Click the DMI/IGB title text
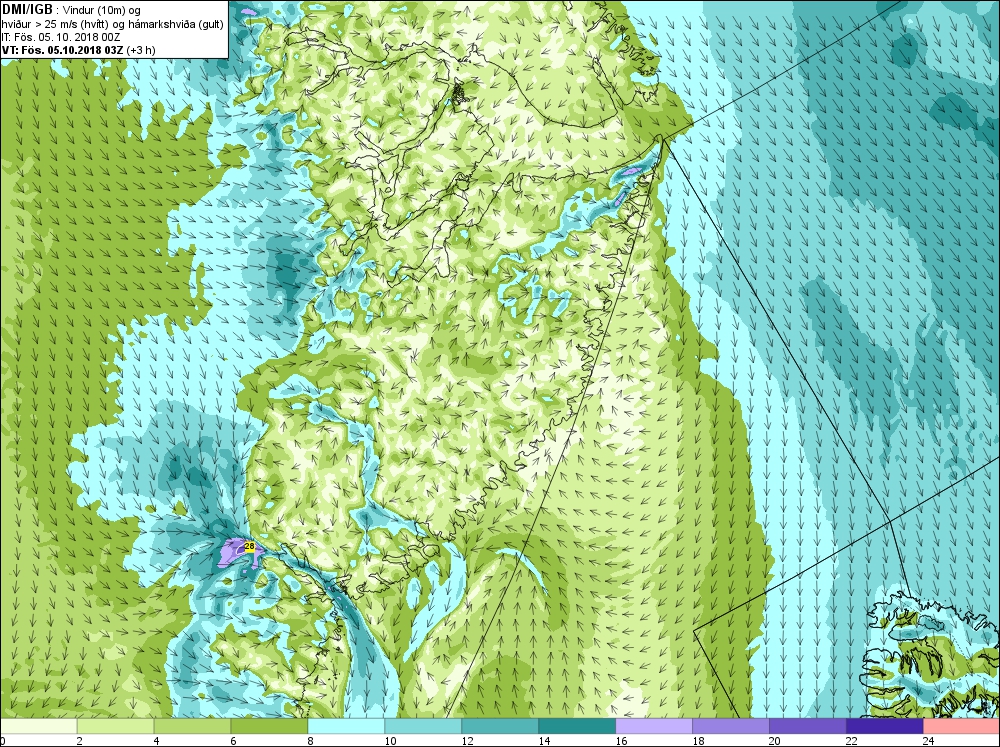The image size is (1000, 747). click(27, 10)
